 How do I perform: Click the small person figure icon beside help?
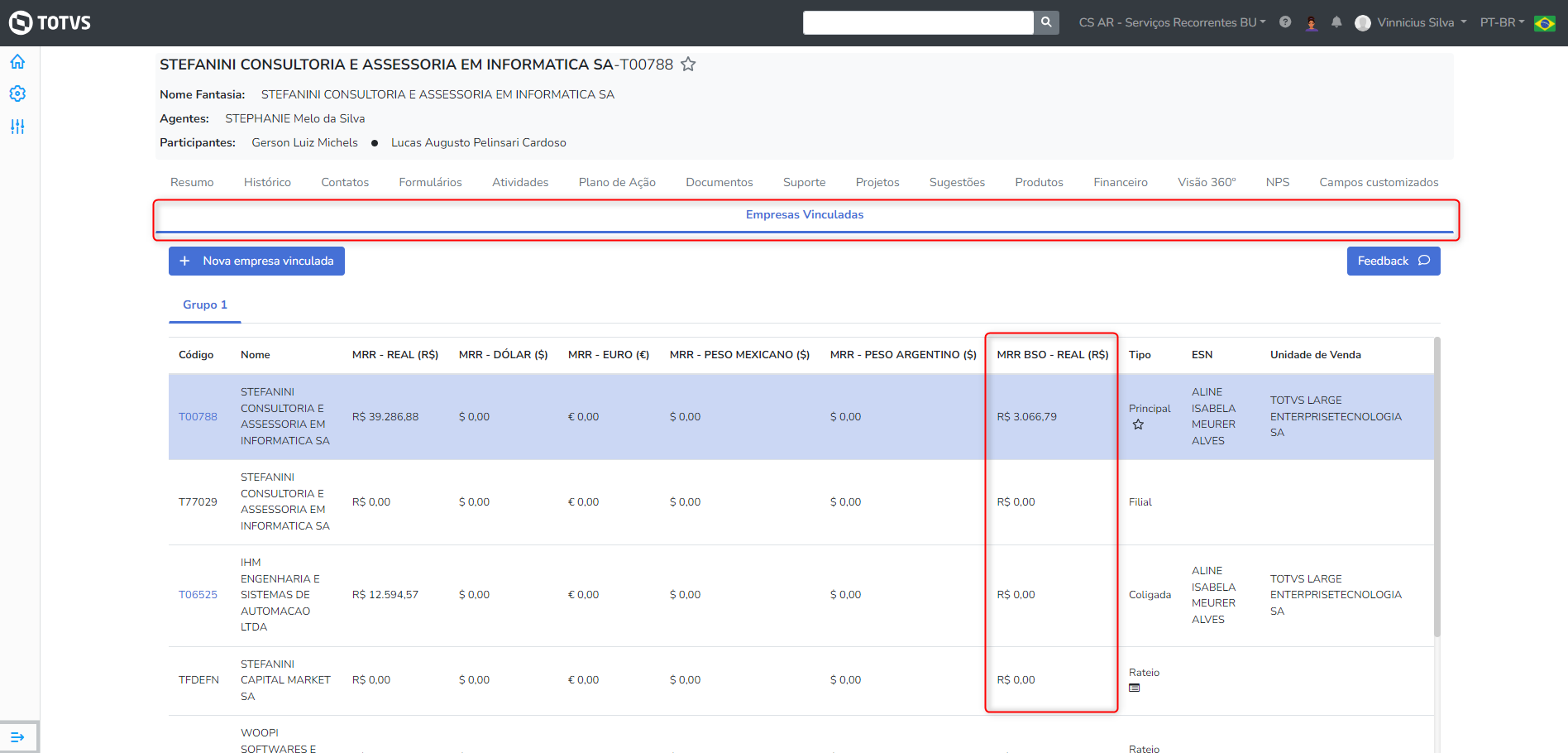coord(1311,23)
